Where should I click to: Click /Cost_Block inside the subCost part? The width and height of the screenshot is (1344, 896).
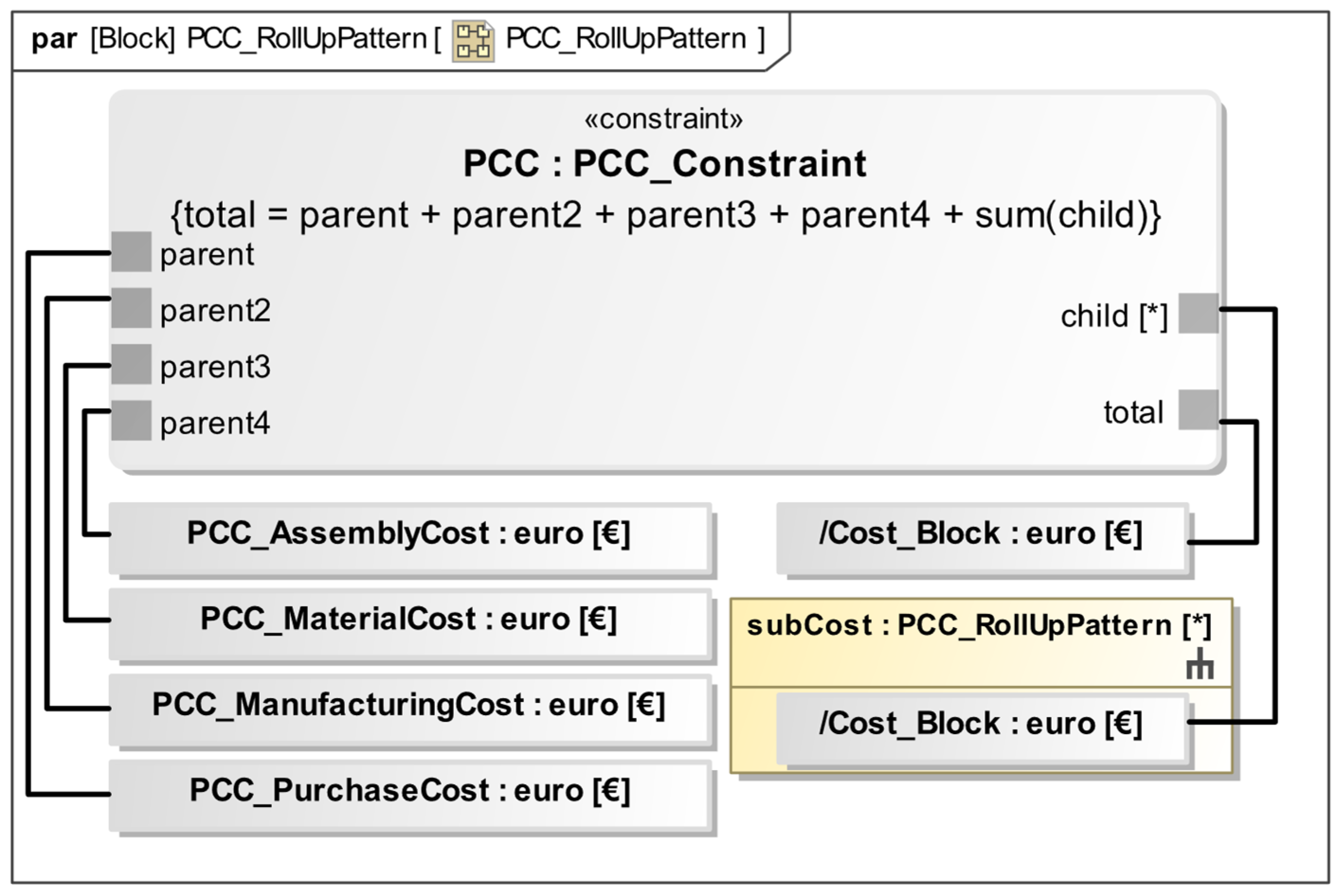click(981, 726)
